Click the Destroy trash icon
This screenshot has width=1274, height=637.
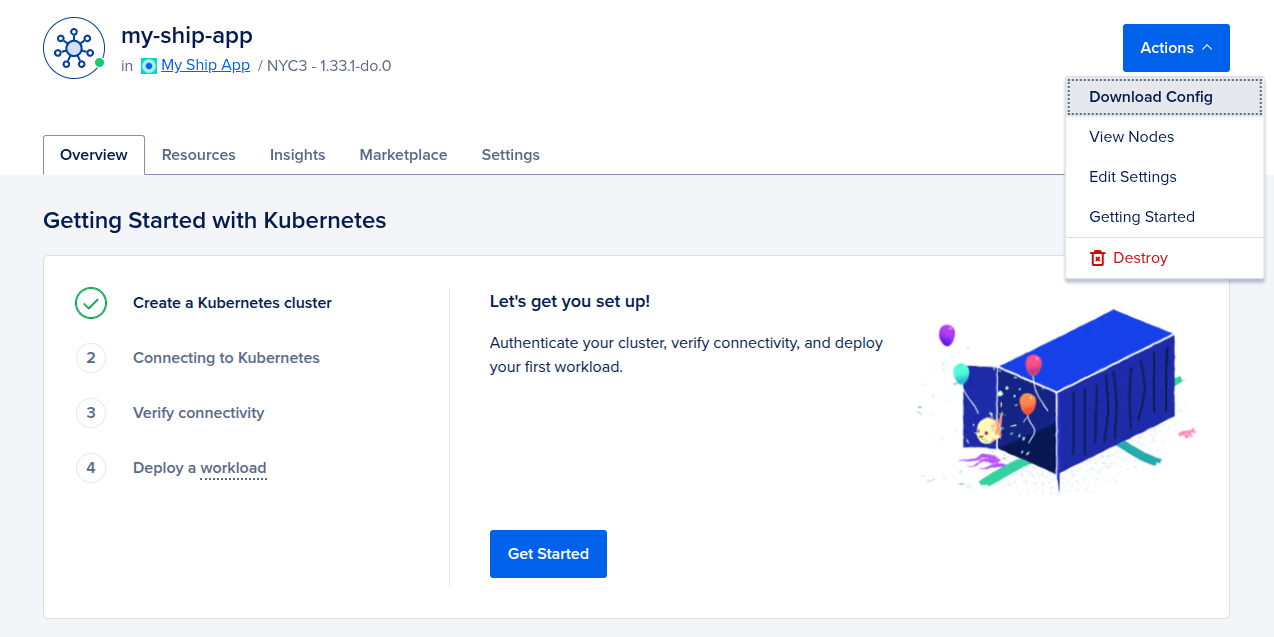(x=1096, y=257)
